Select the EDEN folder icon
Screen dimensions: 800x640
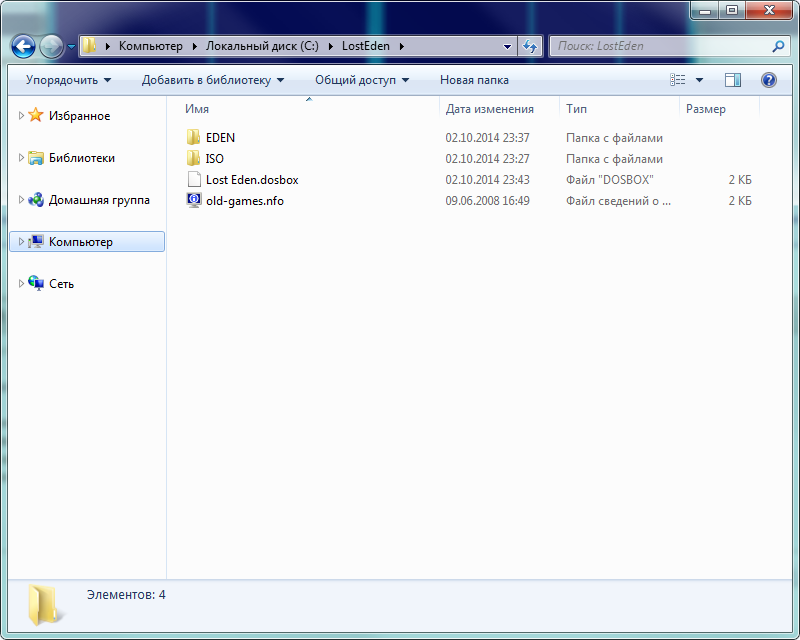tap(193, 137)
